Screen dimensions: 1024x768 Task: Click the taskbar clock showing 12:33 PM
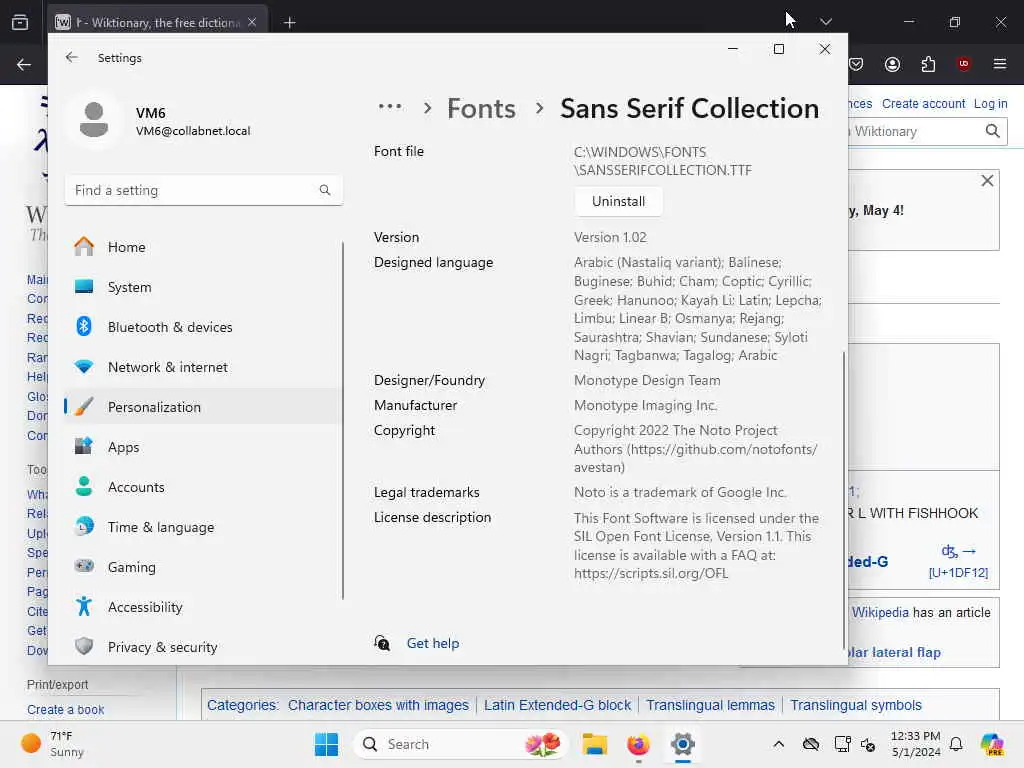click(916, 744)
